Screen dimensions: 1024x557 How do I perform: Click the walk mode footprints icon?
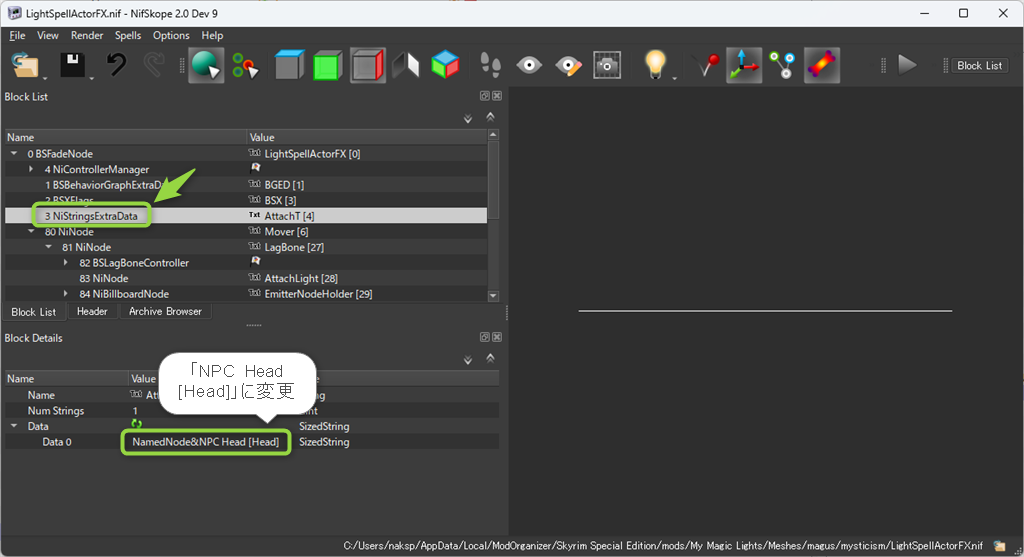[x=490, y=65]
